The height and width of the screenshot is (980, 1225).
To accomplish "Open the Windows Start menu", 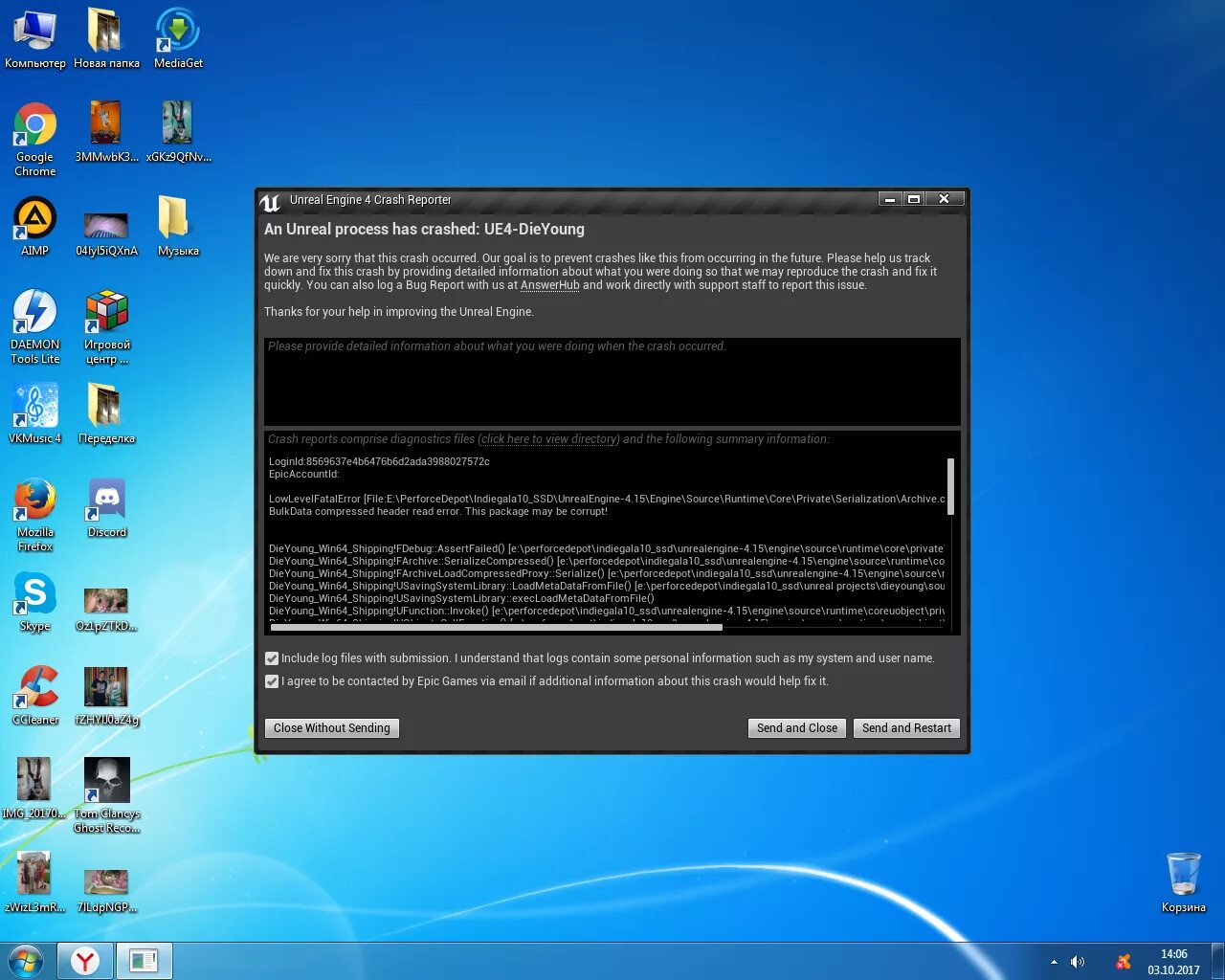I will pos(26,961).
